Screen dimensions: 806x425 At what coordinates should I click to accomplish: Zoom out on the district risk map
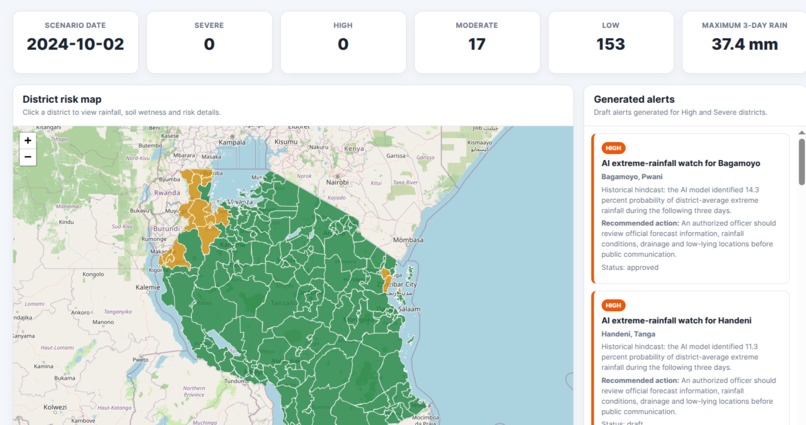pos(28,157)
